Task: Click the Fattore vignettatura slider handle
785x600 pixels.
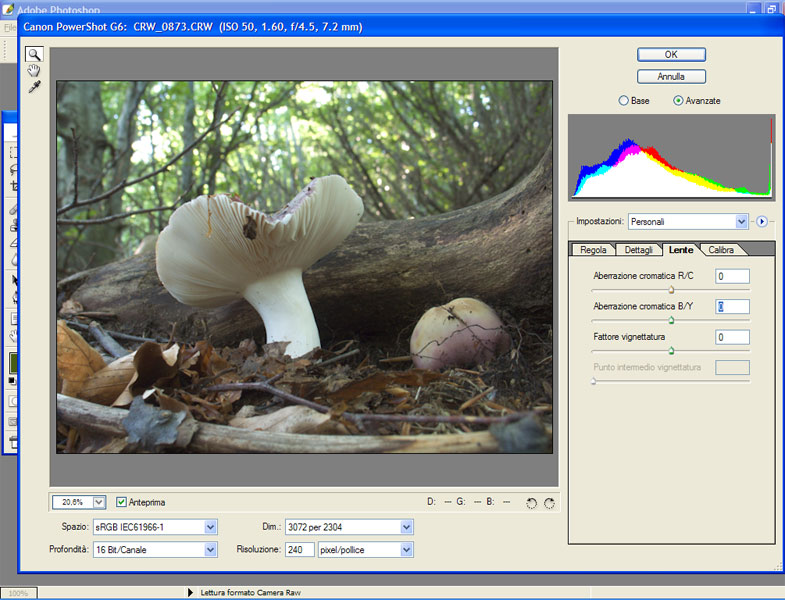Action: tap(671, 351)
